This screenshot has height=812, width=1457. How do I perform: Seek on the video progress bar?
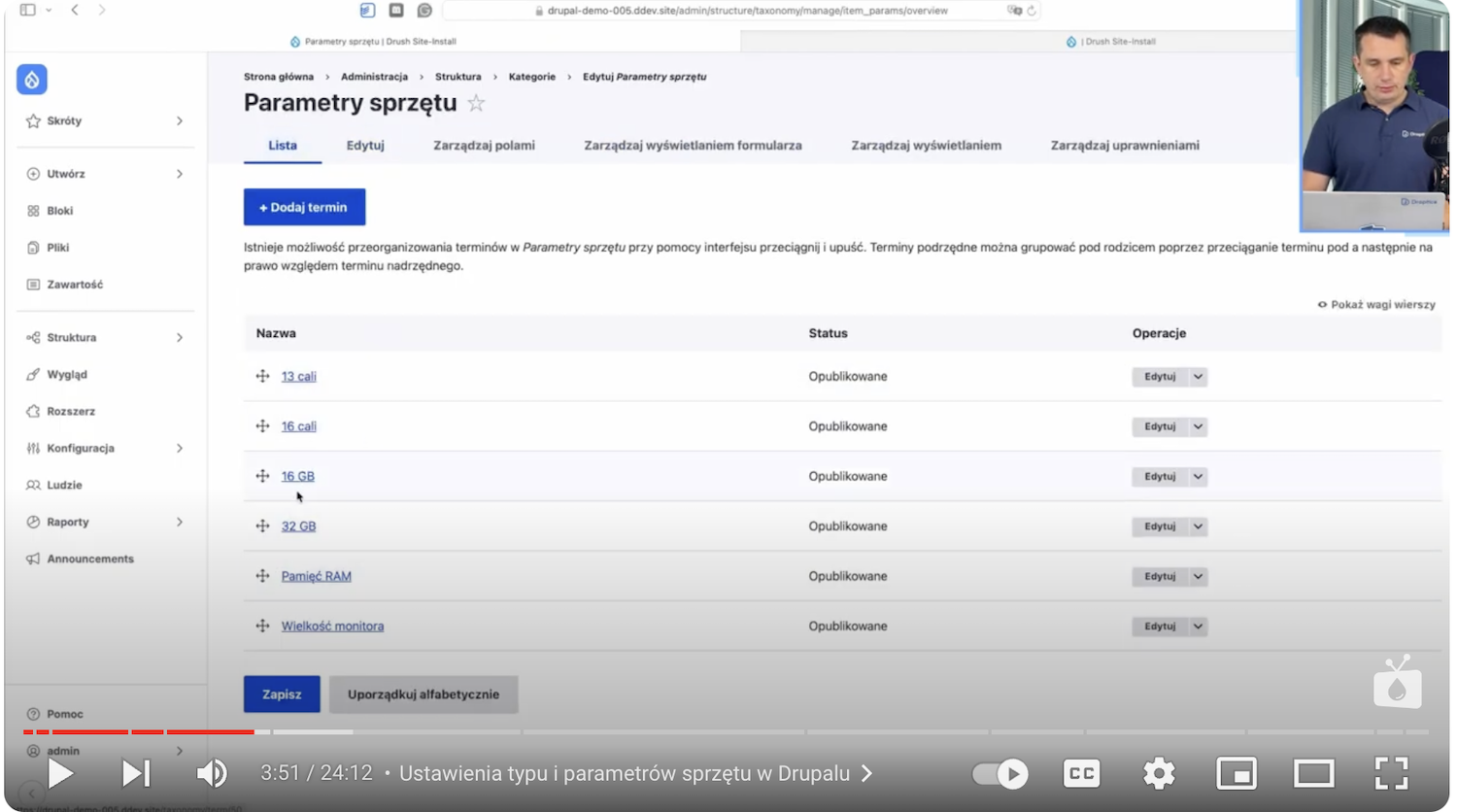(x=726, y=731)
